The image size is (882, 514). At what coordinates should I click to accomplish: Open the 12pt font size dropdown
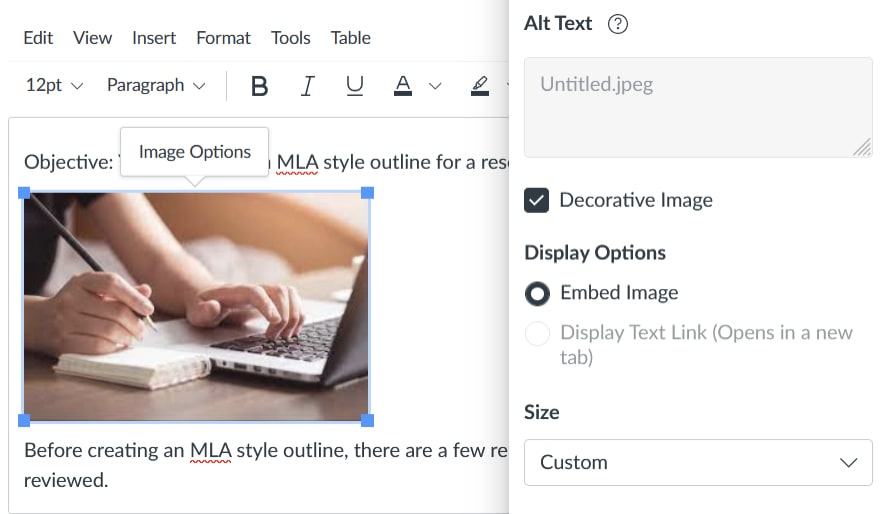[54, 85]
